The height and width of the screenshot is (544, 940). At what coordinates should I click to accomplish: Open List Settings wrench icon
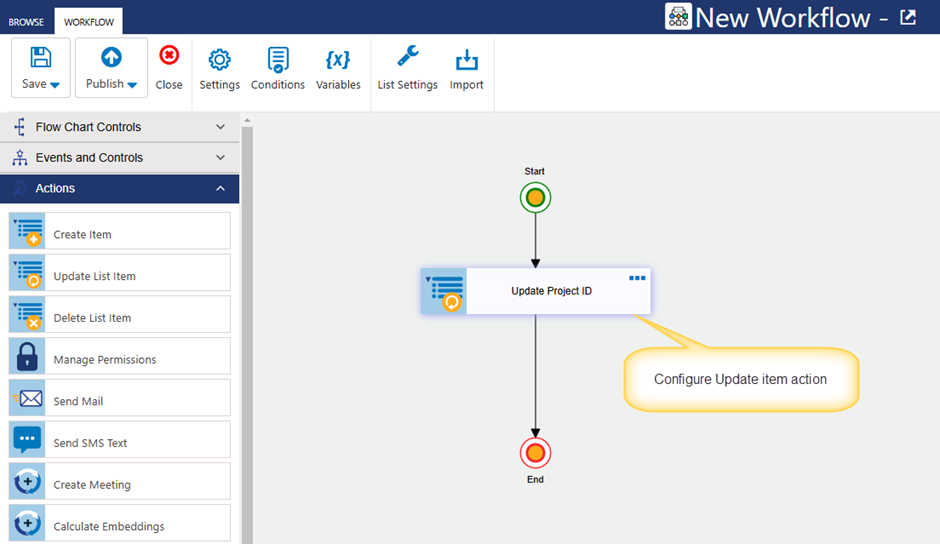tap(408, 57)
